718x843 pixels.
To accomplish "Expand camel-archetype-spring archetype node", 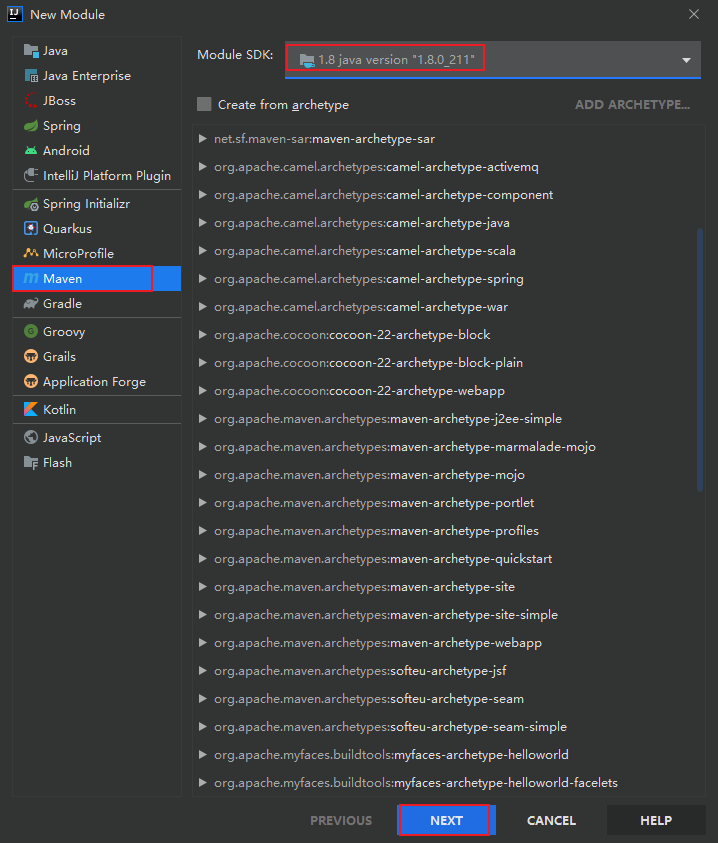I will [203, 279].
